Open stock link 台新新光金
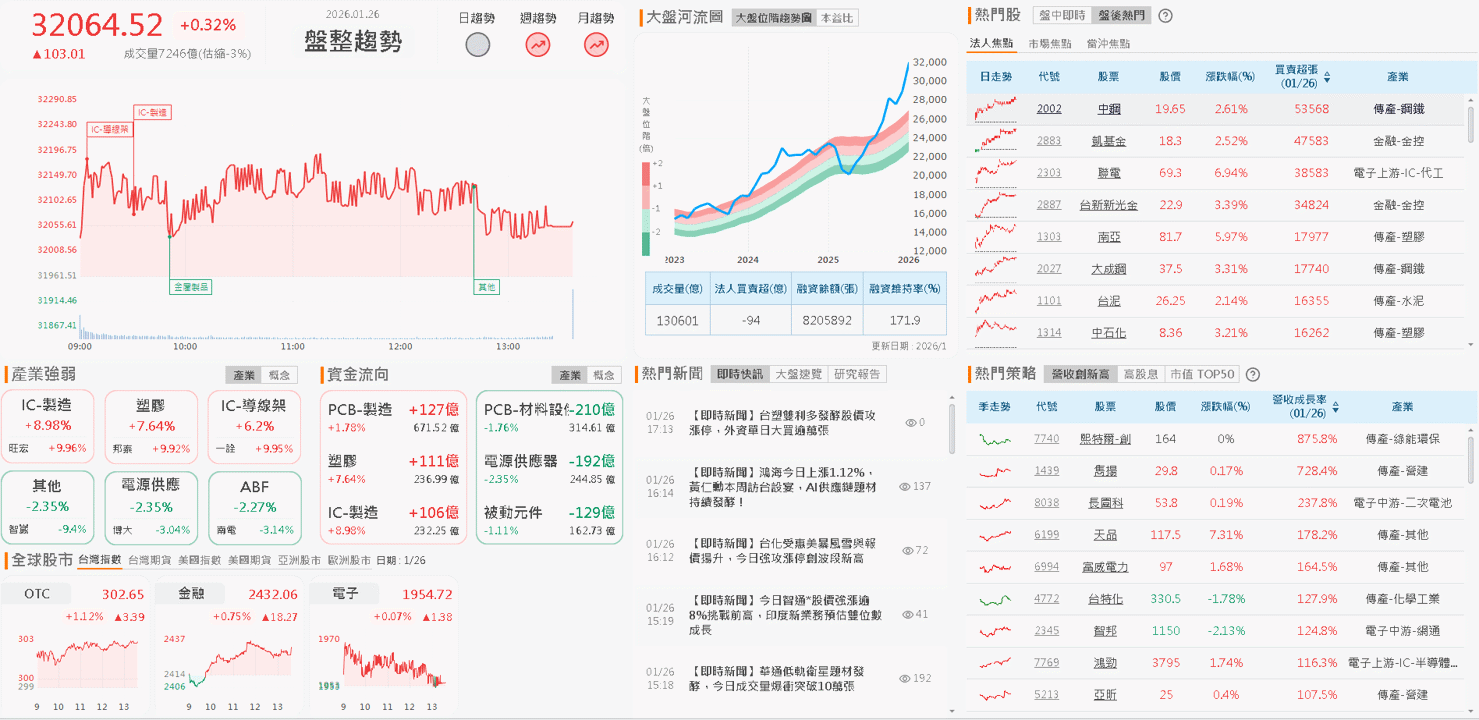 tap(1109, 205)
